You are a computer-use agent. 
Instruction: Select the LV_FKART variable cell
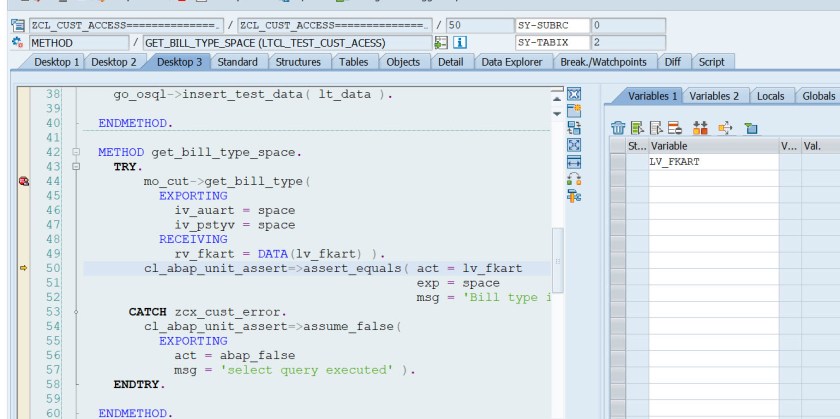(713, 161)
